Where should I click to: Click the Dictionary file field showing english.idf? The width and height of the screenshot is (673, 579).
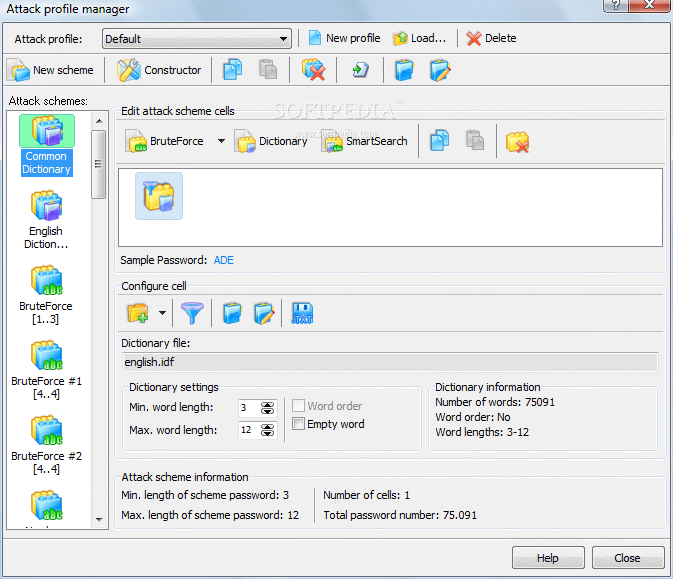[x=390, y=362]
